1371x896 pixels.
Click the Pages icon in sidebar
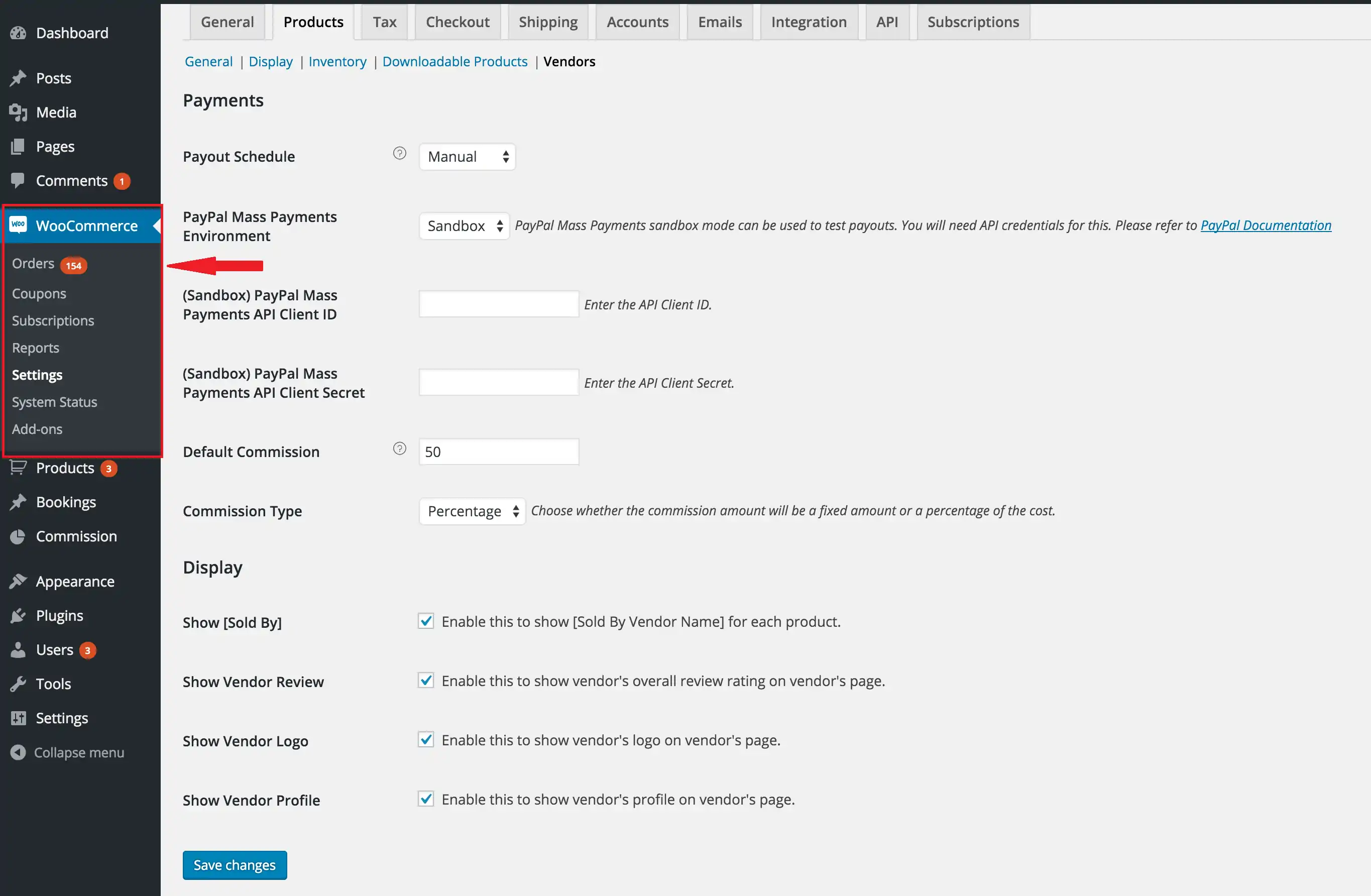(18, 146)
